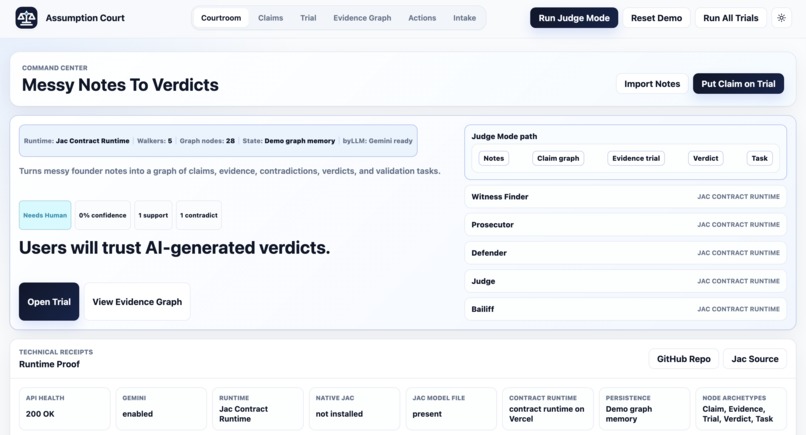
Task: Click Put Claim on Trial button
Action: [738, 84]
